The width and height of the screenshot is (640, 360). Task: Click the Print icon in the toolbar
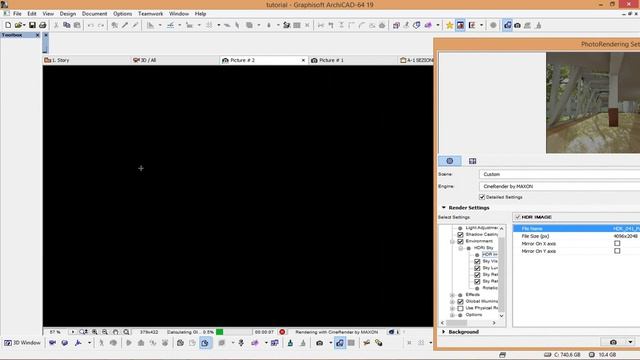pyautogui.click(x=42, y=25)
